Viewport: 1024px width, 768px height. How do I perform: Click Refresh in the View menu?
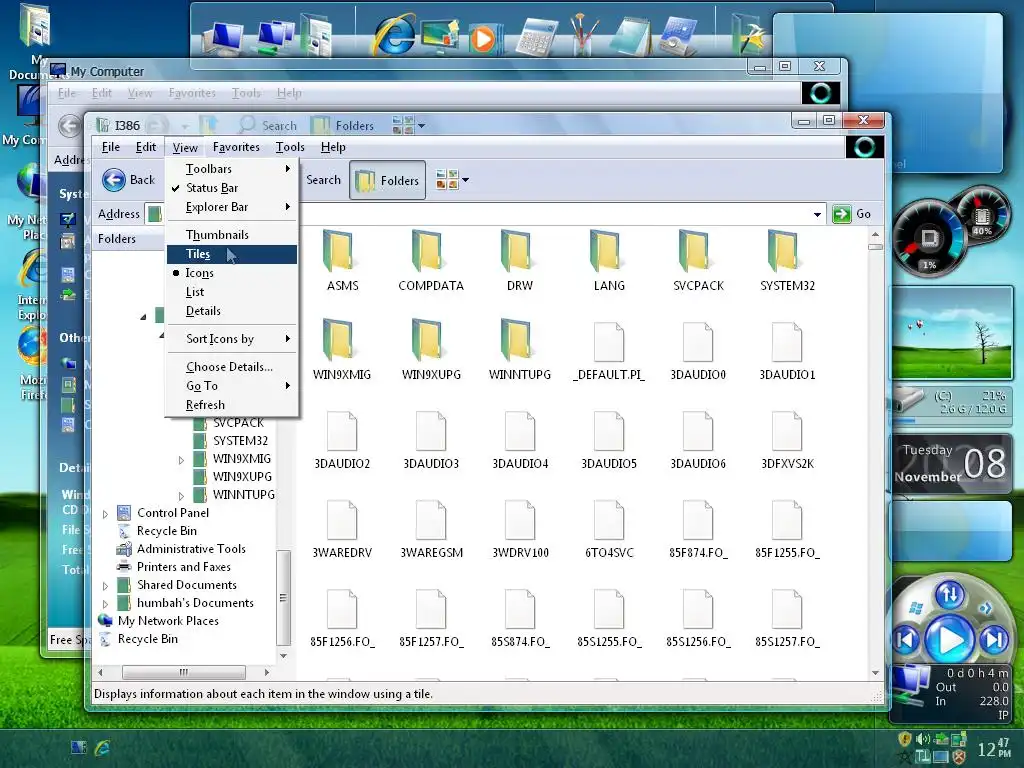[x=232, y=405]
